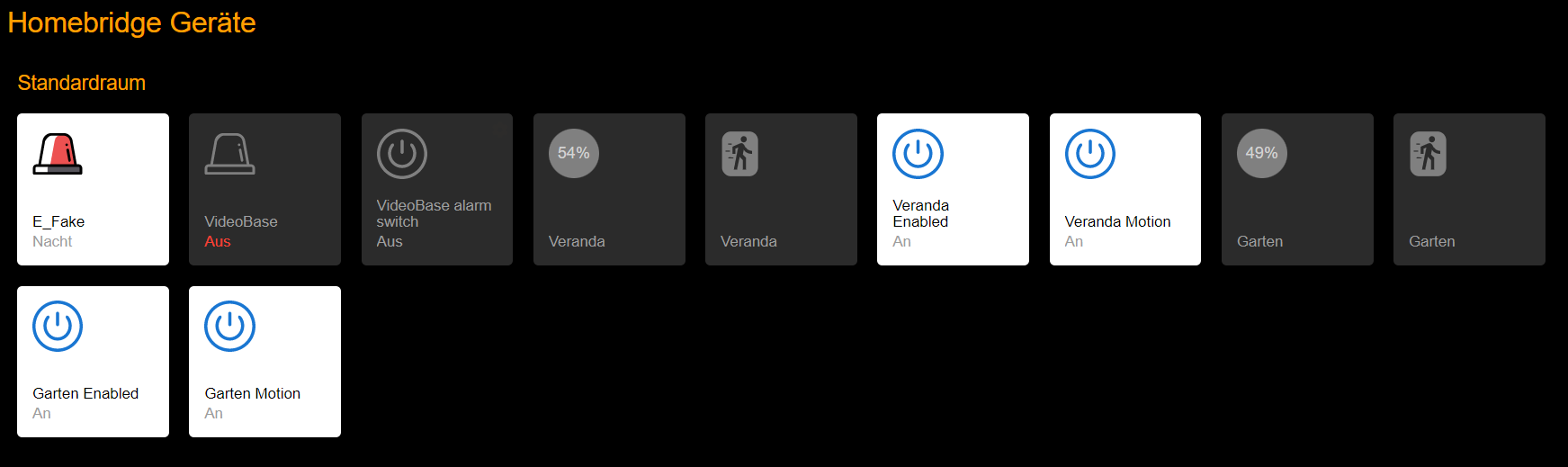The image size is (1568, 467).
Task: Click the E_Fake Nacht status label
Action: click(x=52, y=241)
